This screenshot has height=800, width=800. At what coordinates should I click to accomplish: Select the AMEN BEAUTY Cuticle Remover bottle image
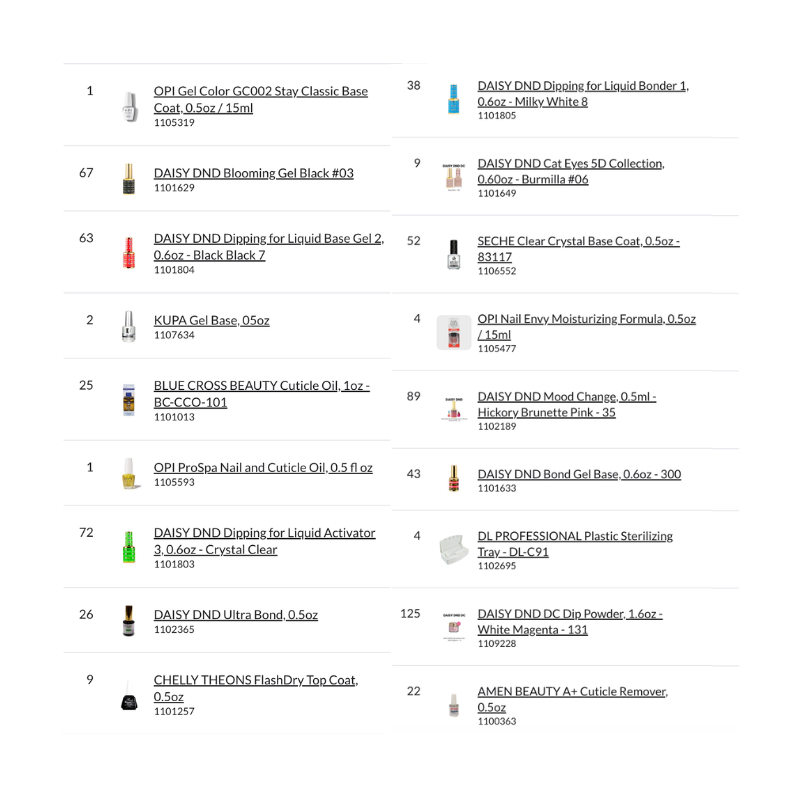453,705
